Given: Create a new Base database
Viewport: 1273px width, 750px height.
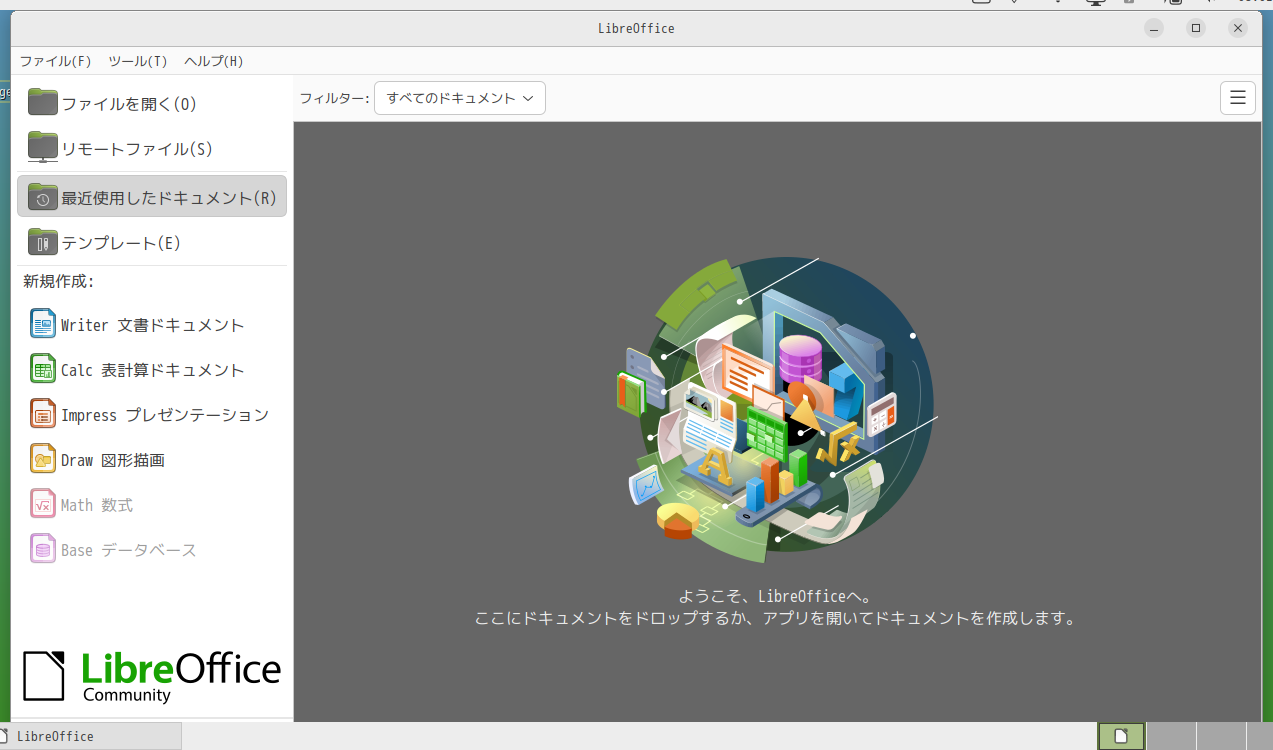Looking at the screenshot, I should click(114, 550).
